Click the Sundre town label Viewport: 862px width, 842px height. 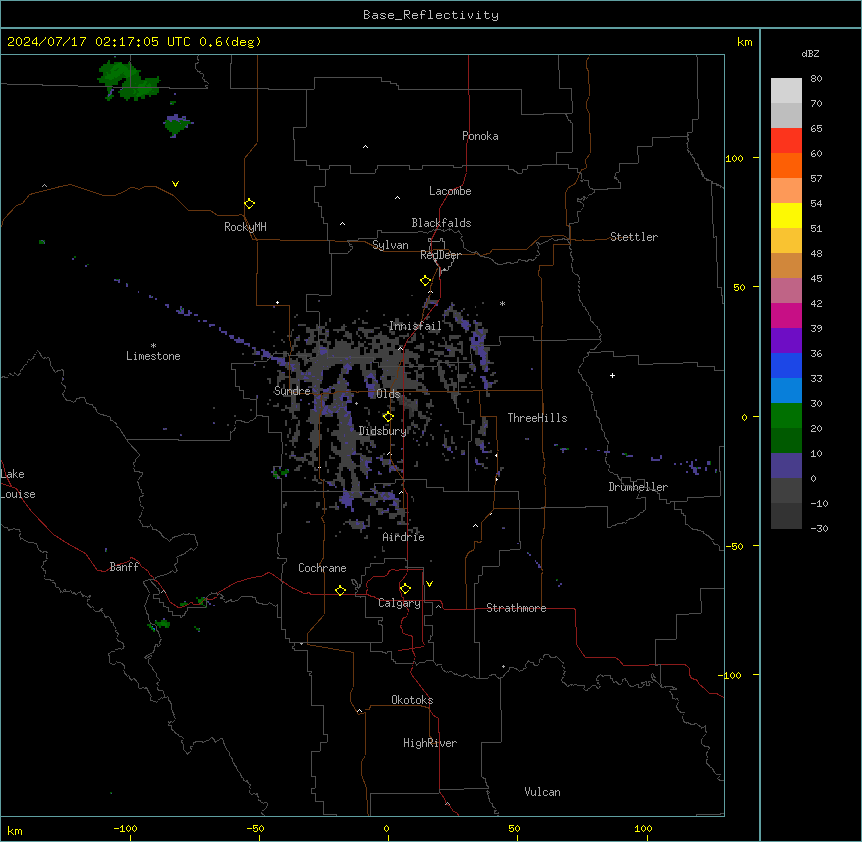[x=292, y=391]
